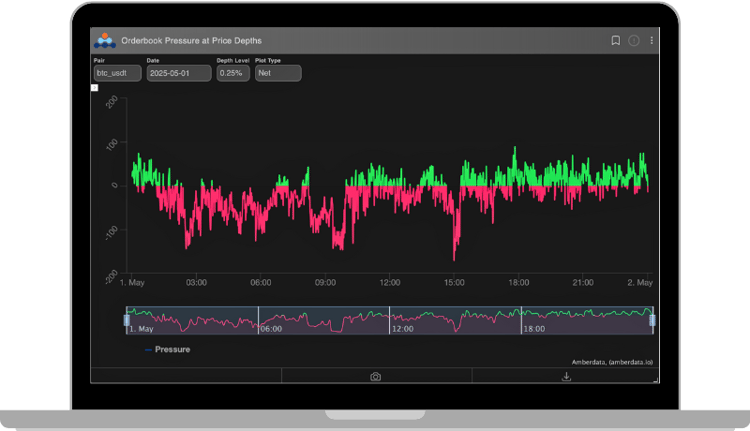Click the Orderbook Pressure at Price Depths title
Viewport: 750px width, 431px height.
click(x=191, y=41)
